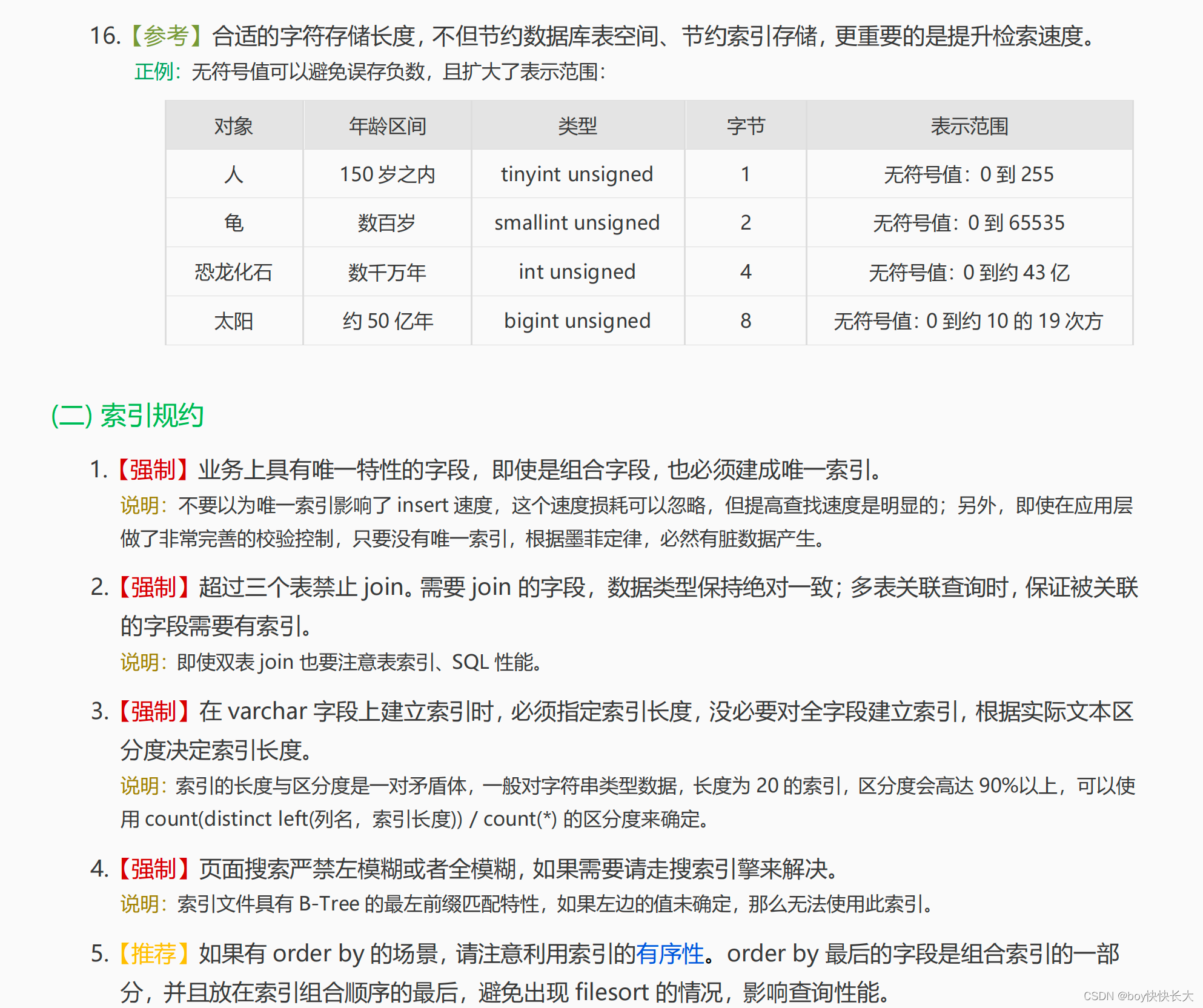Viewport: 1203px width, 1008px height.
Task: Click the 【强制】 tag of index rule 3
Action: 154,711
